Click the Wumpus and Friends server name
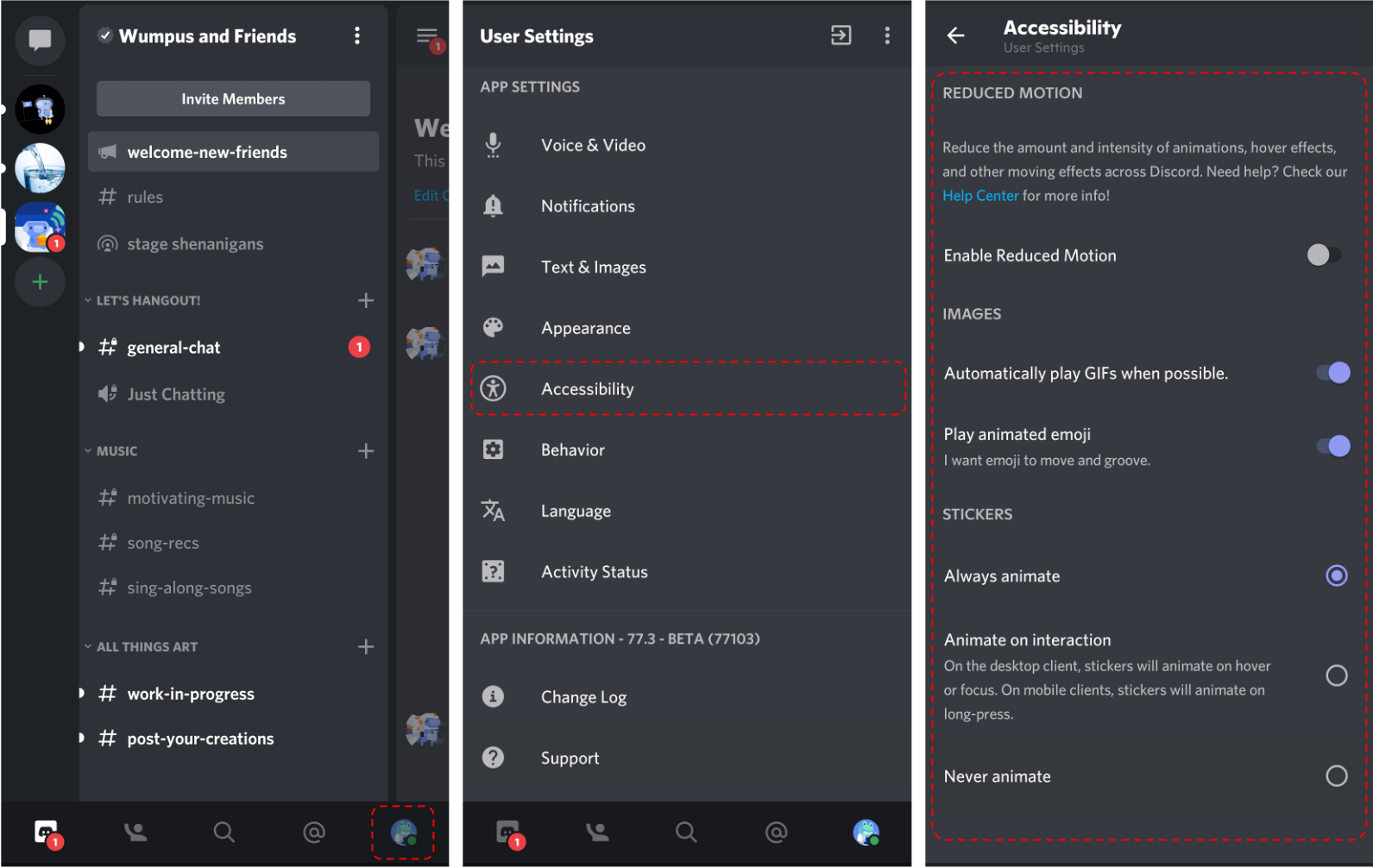 pos(207,36)
